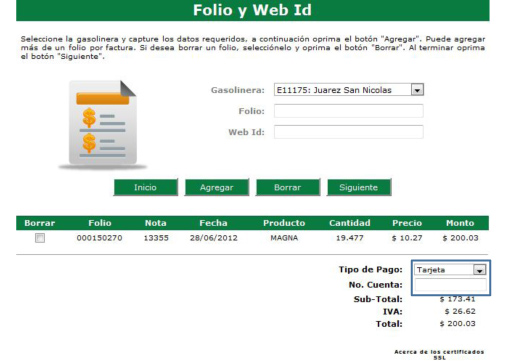Click the Tarjeta payment type selection
Viewport: 507px width, 364px height.
tap(444, 270)
